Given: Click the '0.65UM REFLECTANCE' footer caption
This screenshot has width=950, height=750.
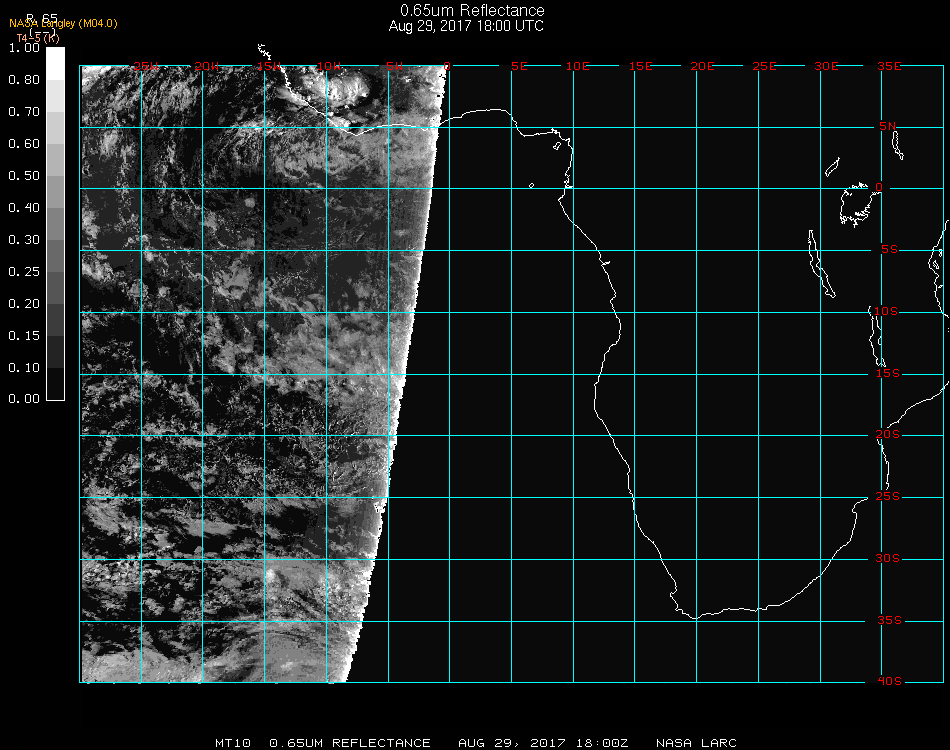Looking at the screenshot, I should click(x=350, y=743).
